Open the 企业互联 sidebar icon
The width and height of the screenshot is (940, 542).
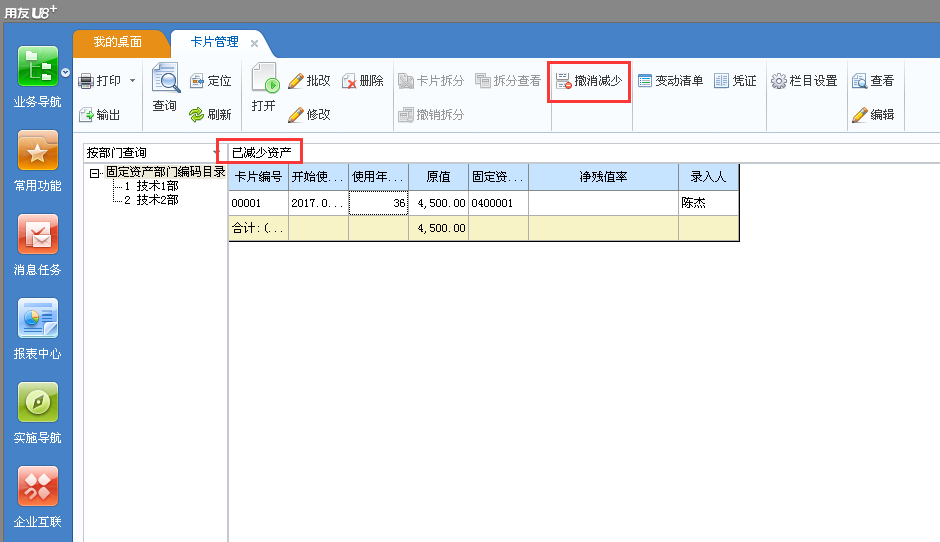38,486
